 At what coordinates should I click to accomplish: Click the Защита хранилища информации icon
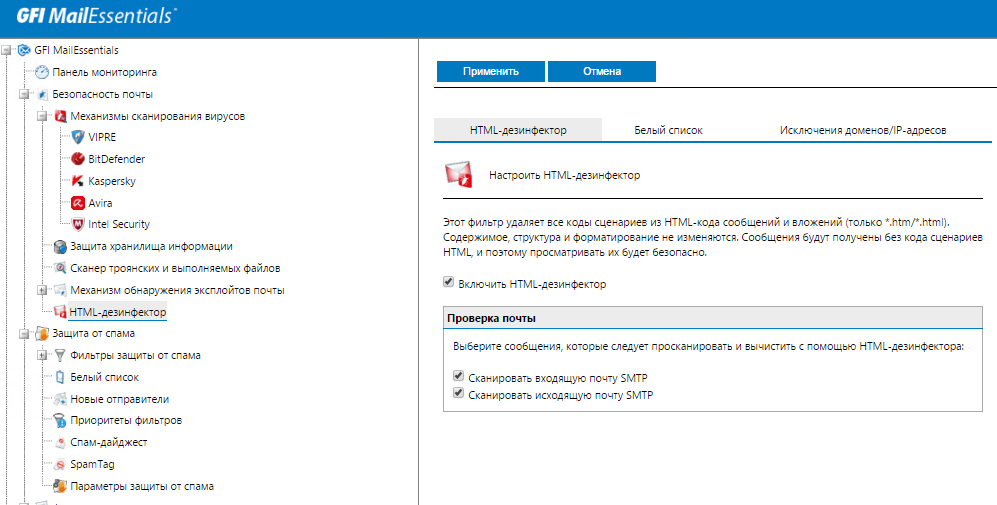[60, 246]
